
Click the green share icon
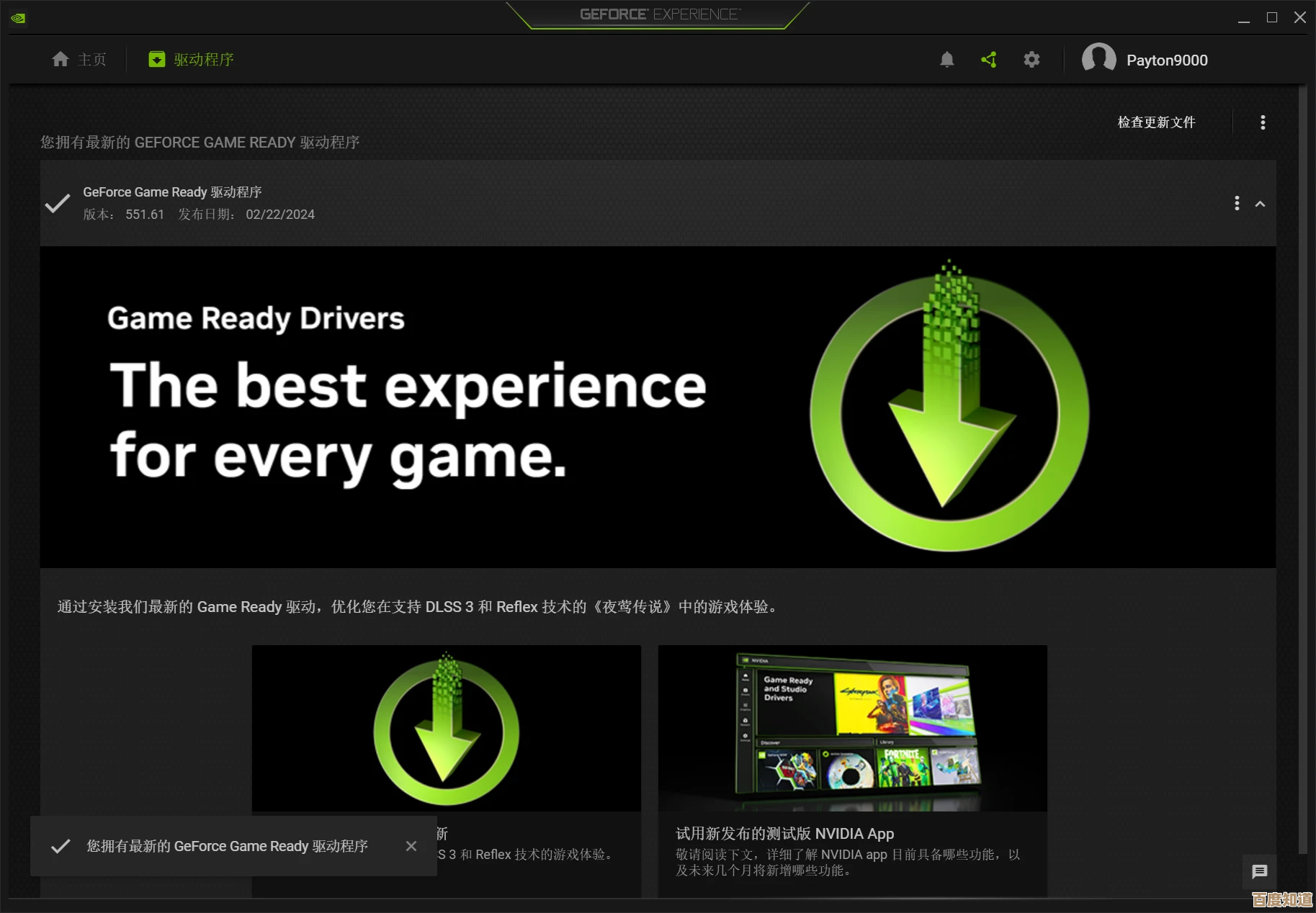tap(989, 60)
